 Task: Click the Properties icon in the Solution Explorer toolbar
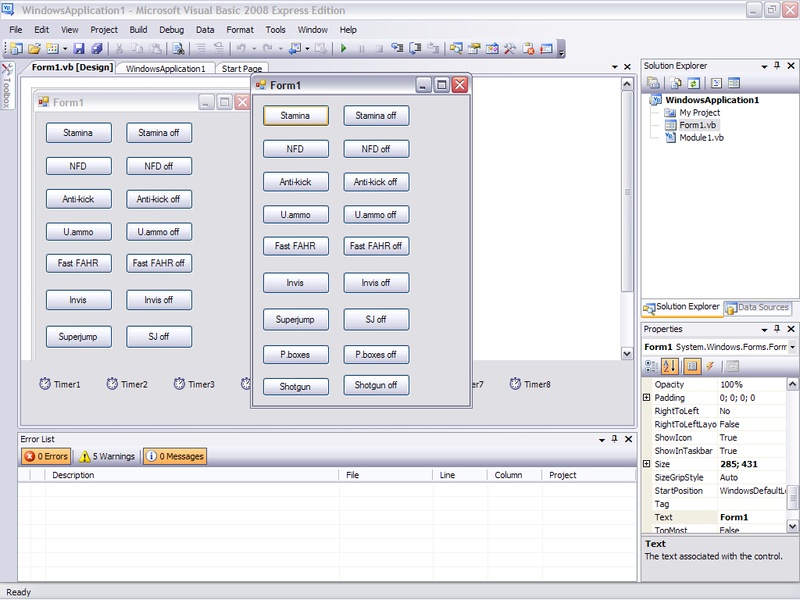[x=654, y=83]
